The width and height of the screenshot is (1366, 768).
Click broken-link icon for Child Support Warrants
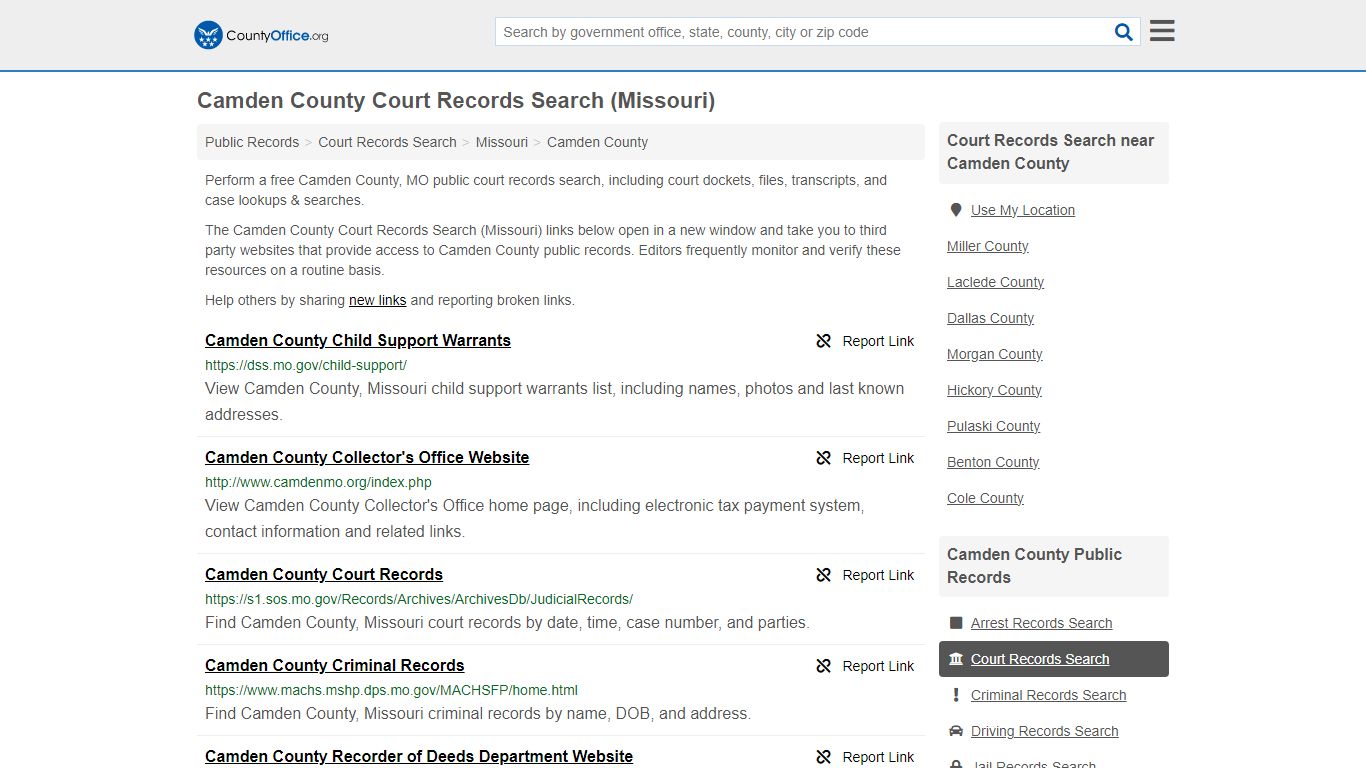click(824, 341)
